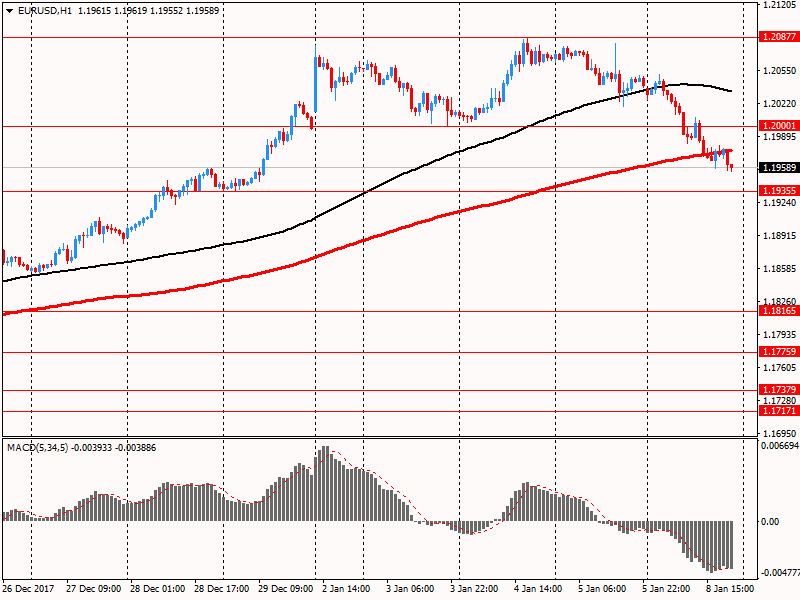Select the 1.20877 resistance level label
Image resolution: width=800 pixels, height=600 pixels.
click(x=779, y=37)
